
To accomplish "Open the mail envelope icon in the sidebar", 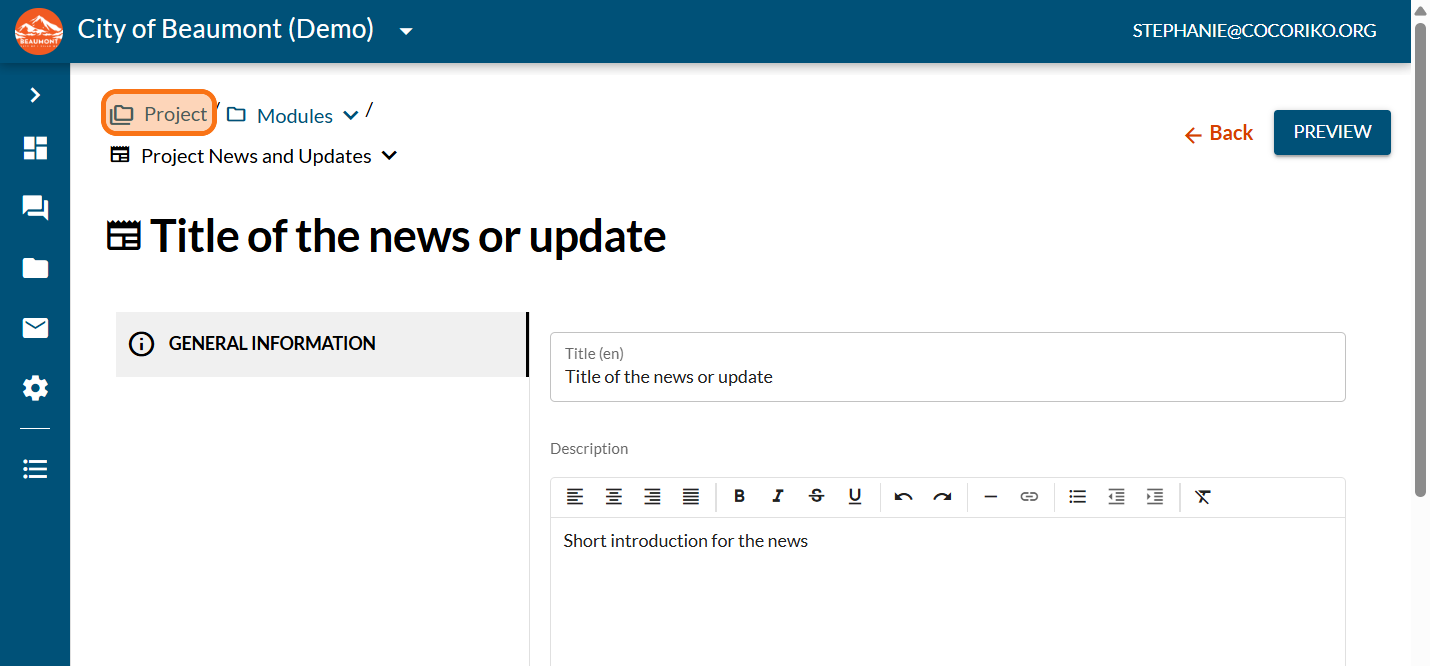I will pyautogui.click(x=35, y=328).
